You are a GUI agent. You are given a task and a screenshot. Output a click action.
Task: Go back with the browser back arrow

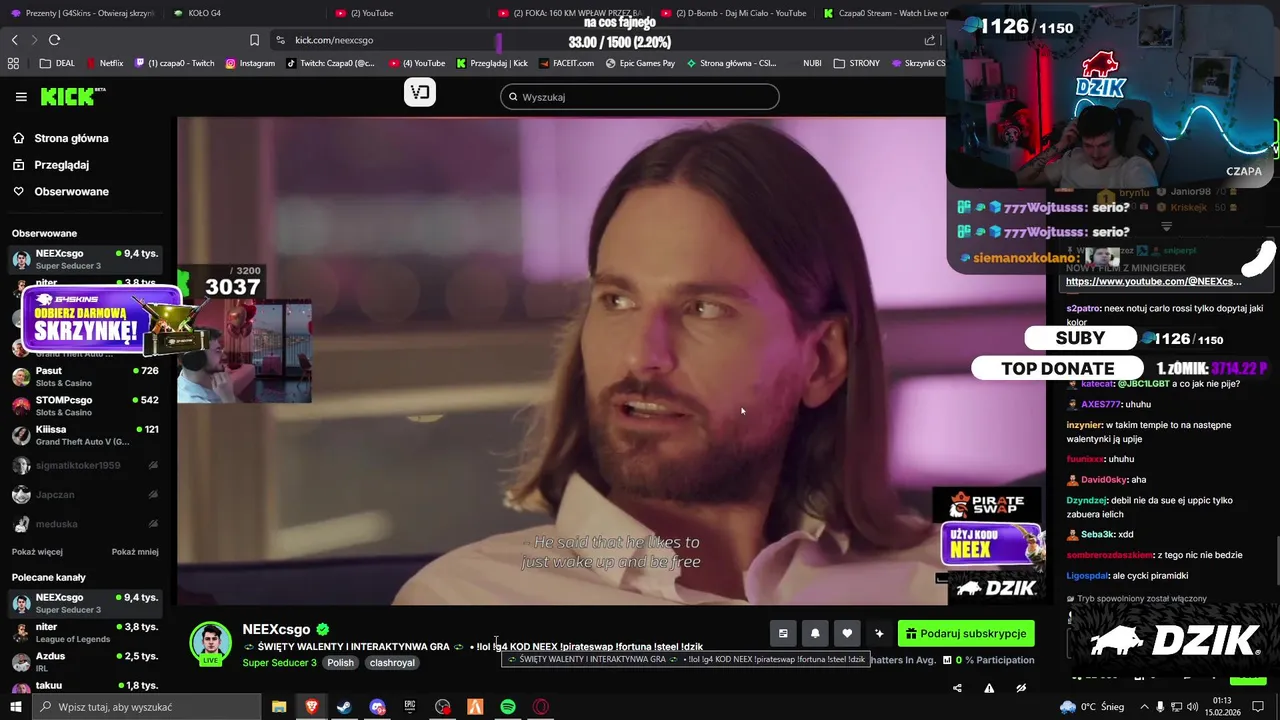14,40
